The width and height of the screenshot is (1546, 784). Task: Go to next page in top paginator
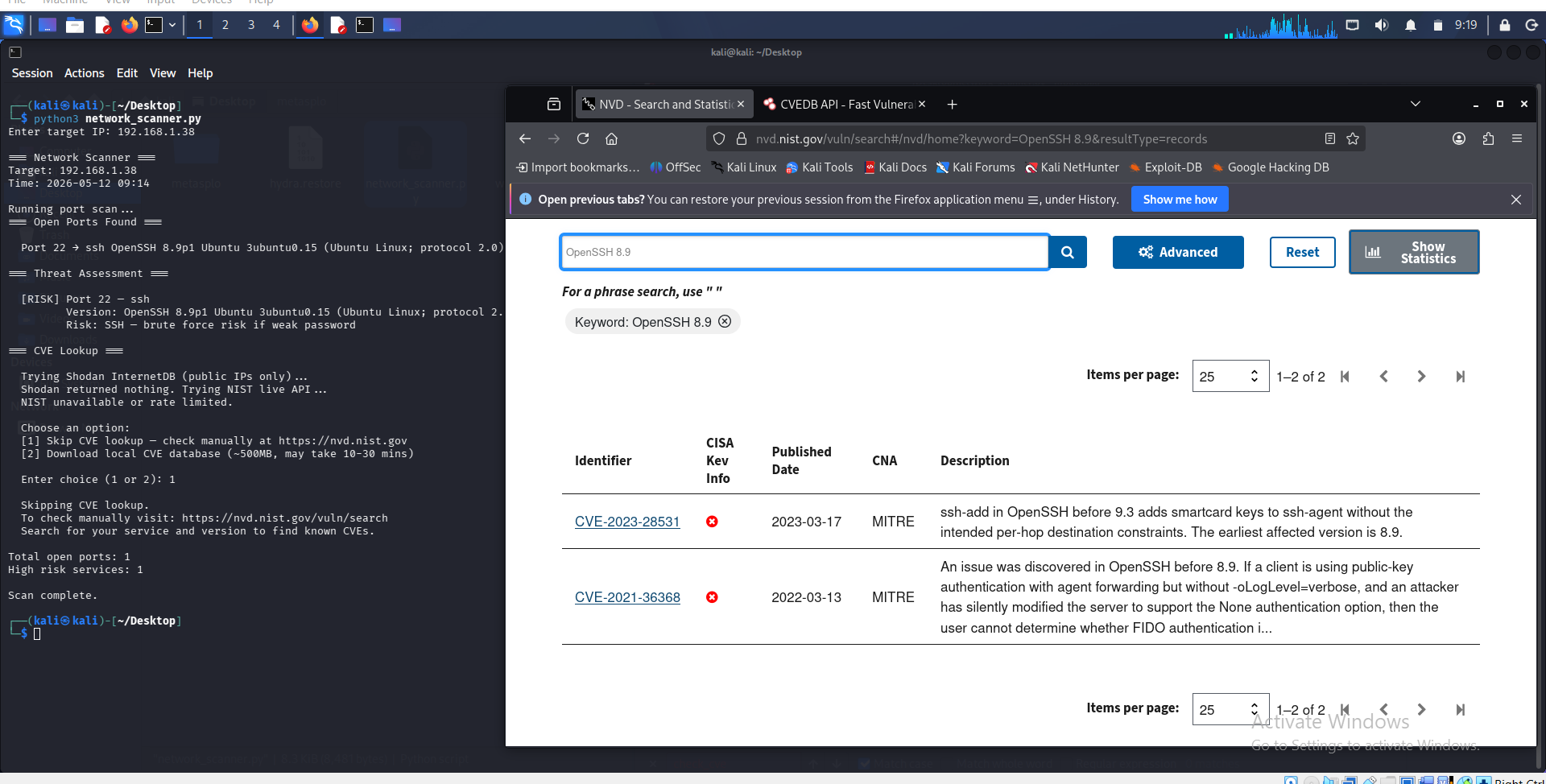click(1421, 376)
